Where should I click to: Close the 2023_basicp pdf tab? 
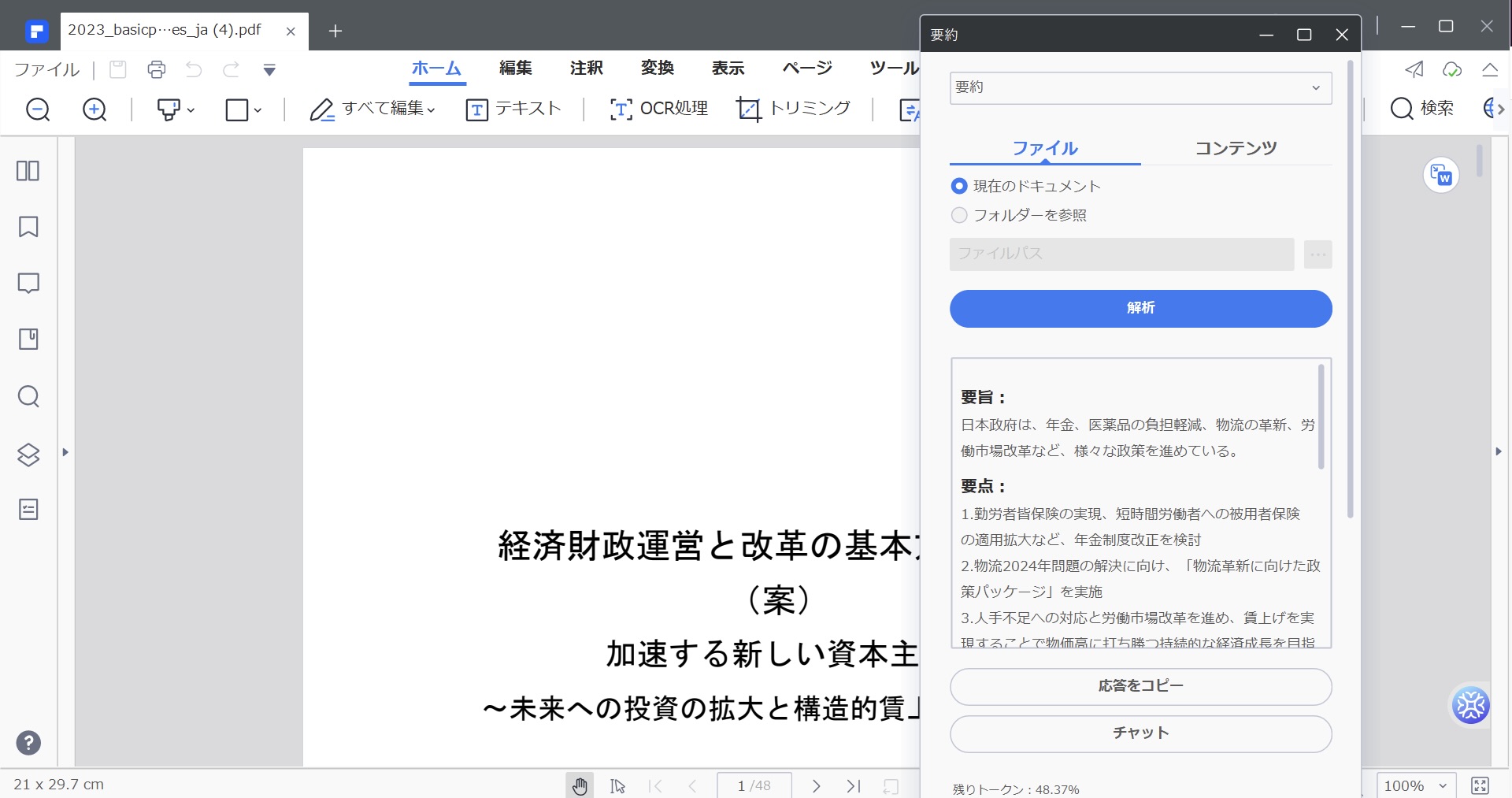(291, 32)
